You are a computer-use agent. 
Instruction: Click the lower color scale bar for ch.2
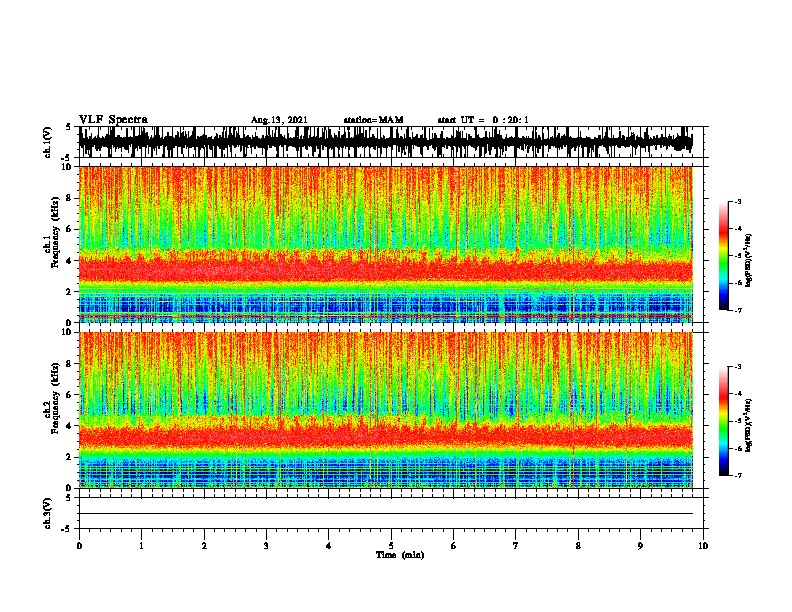(723, 421)
